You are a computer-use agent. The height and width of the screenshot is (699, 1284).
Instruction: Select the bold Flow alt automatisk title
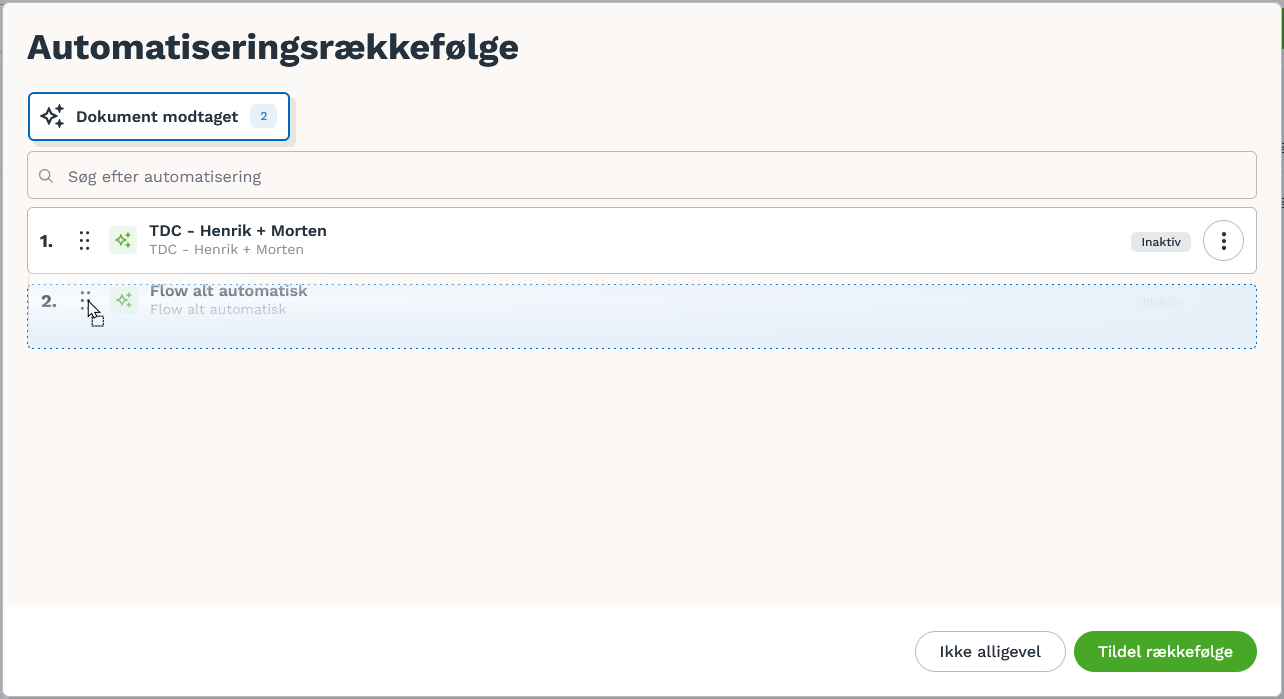229,291
